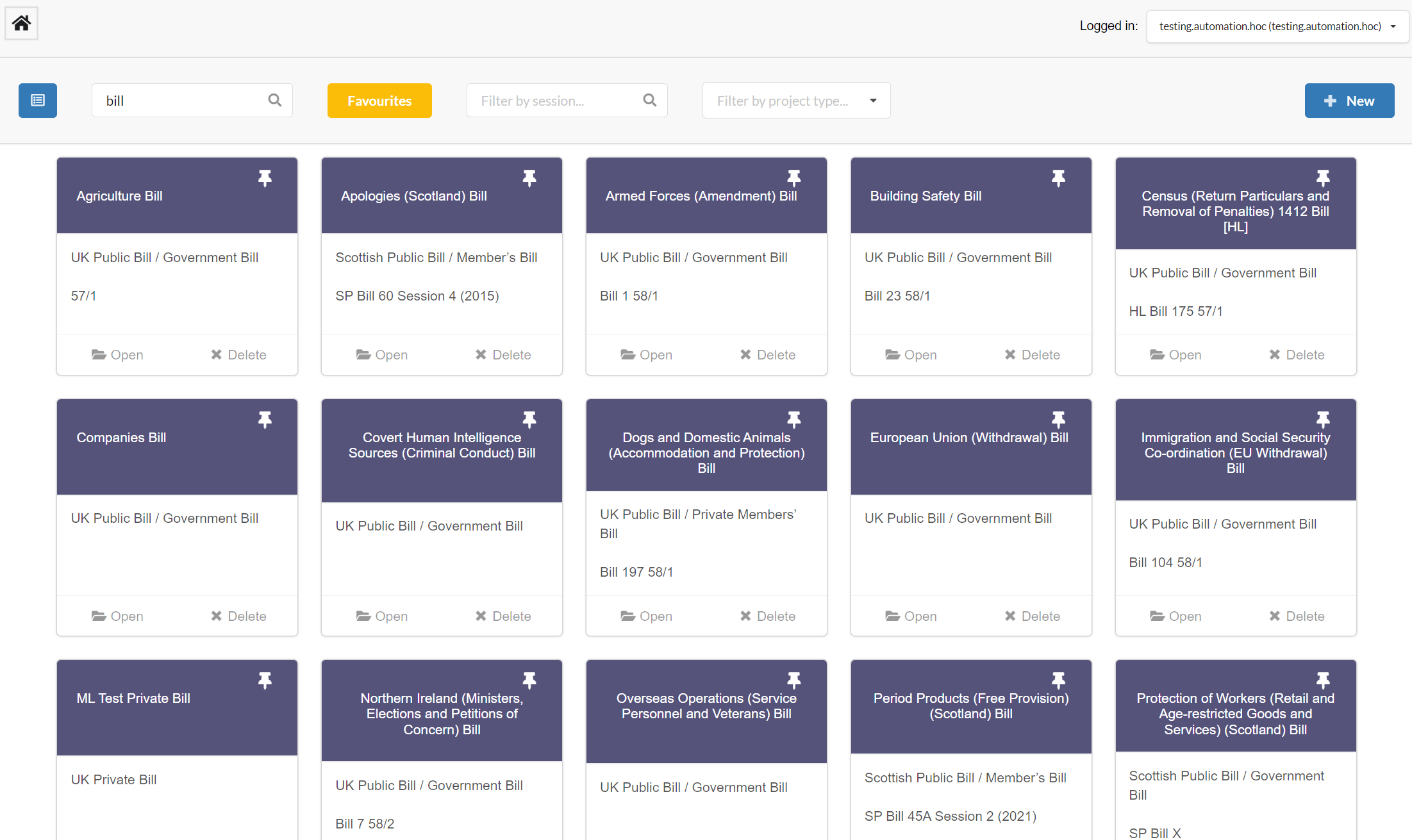Delete the Census 1412 Bill [HL]
Viewport: 1412px width, 840px height.
click(1297, 355)
